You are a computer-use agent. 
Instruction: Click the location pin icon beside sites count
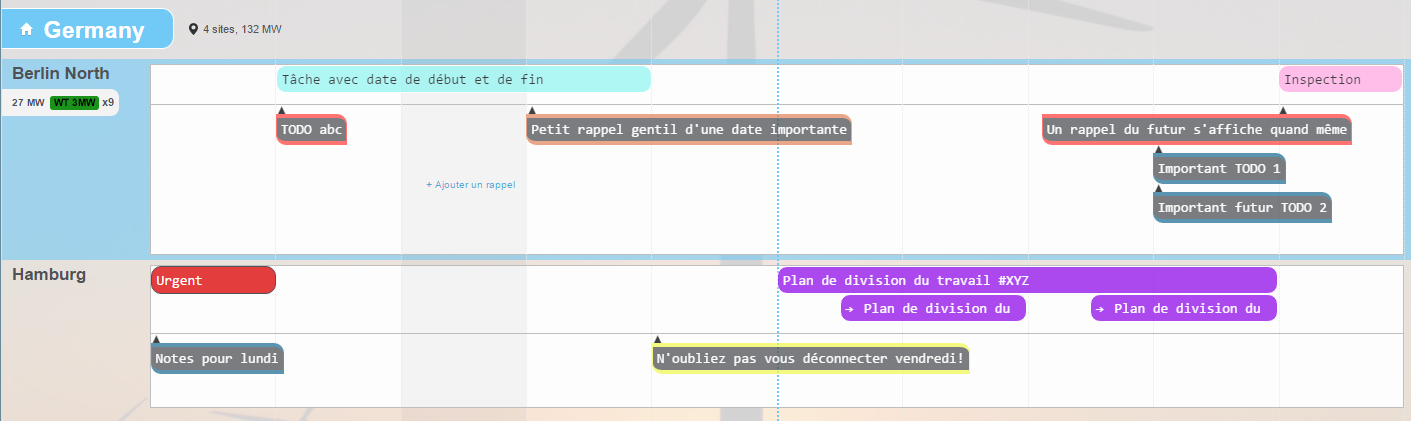[194, 30]
